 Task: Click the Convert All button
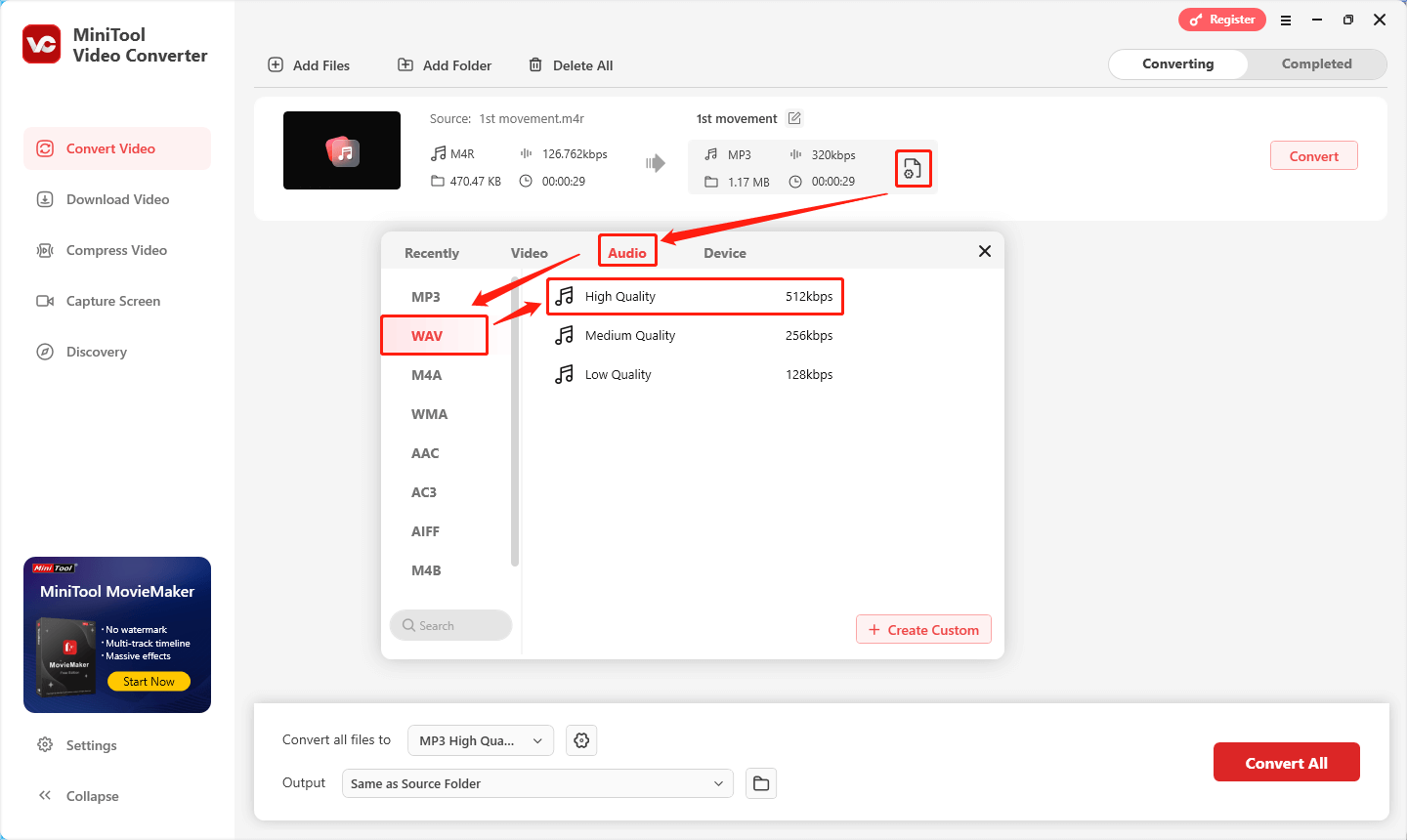[1286, 763]
